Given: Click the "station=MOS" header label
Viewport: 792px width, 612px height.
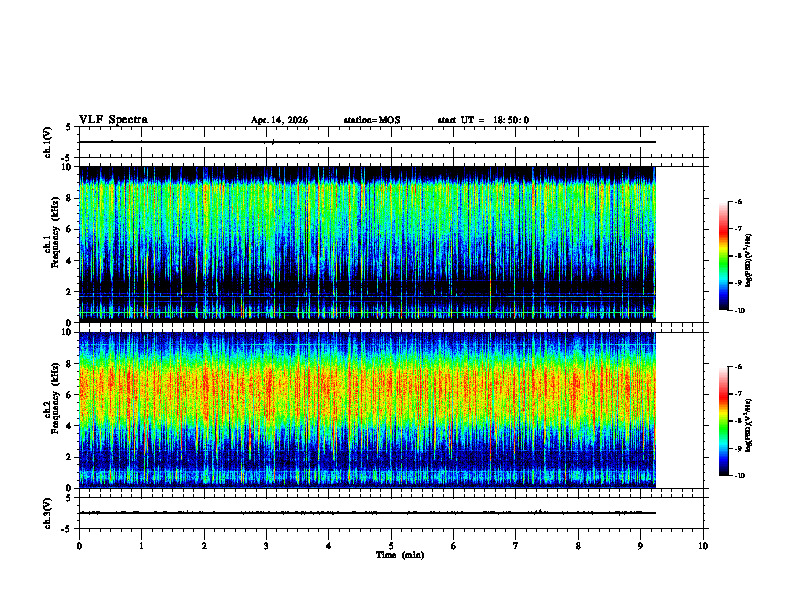Looking at the screenshot, I should coord(372,120).
